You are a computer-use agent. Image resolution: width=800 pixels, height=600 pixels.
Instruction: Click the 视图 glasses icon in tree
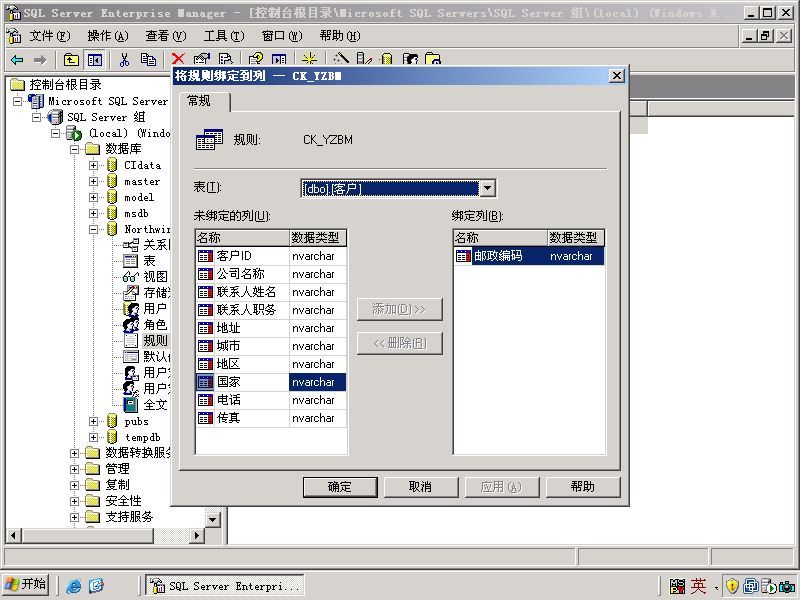pos(131,277)
